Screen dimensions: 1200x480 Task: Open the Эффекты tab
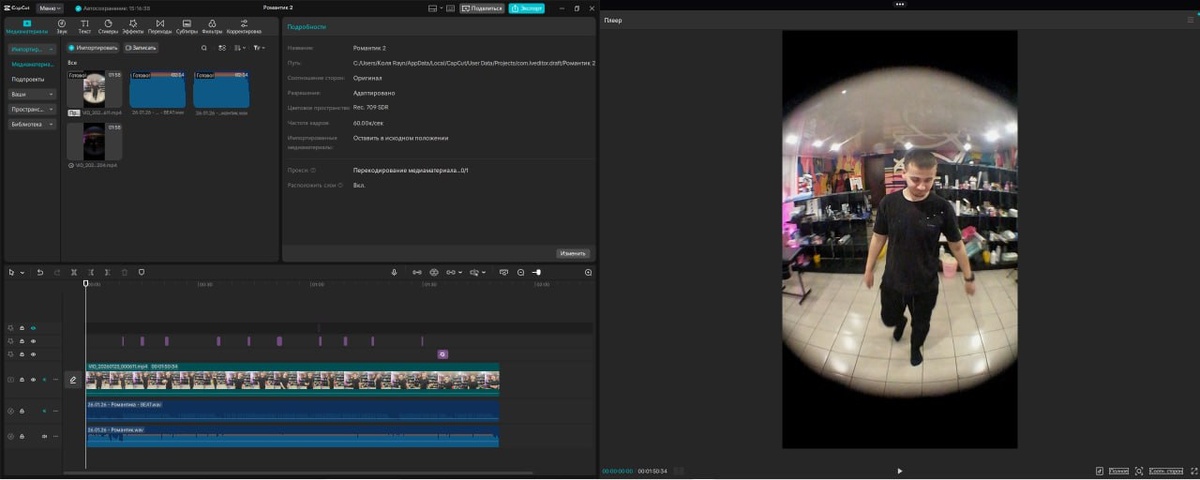point(133,26)
